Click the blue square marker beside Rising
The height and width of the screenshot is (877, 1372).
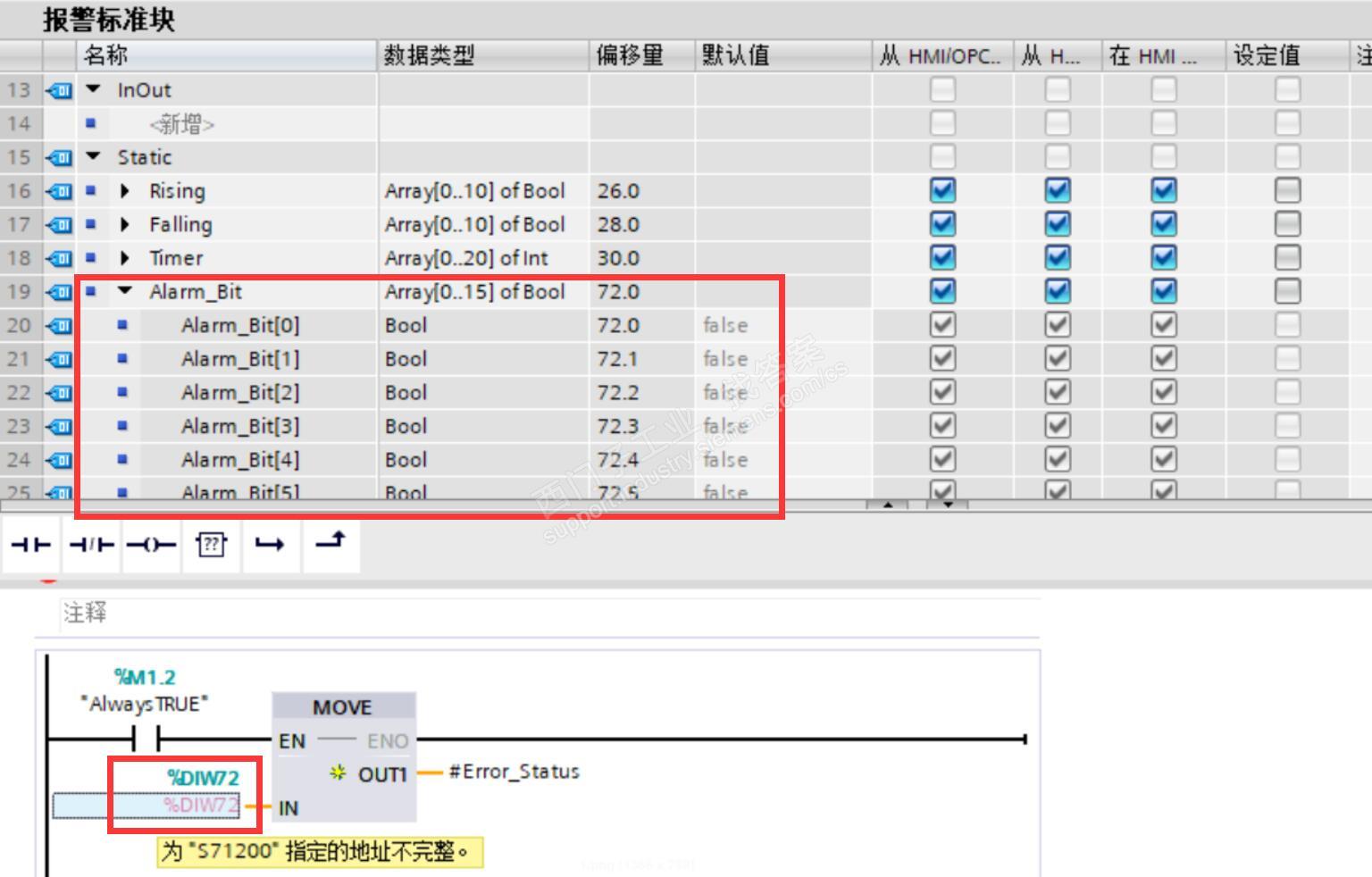(x=90, y=190)
